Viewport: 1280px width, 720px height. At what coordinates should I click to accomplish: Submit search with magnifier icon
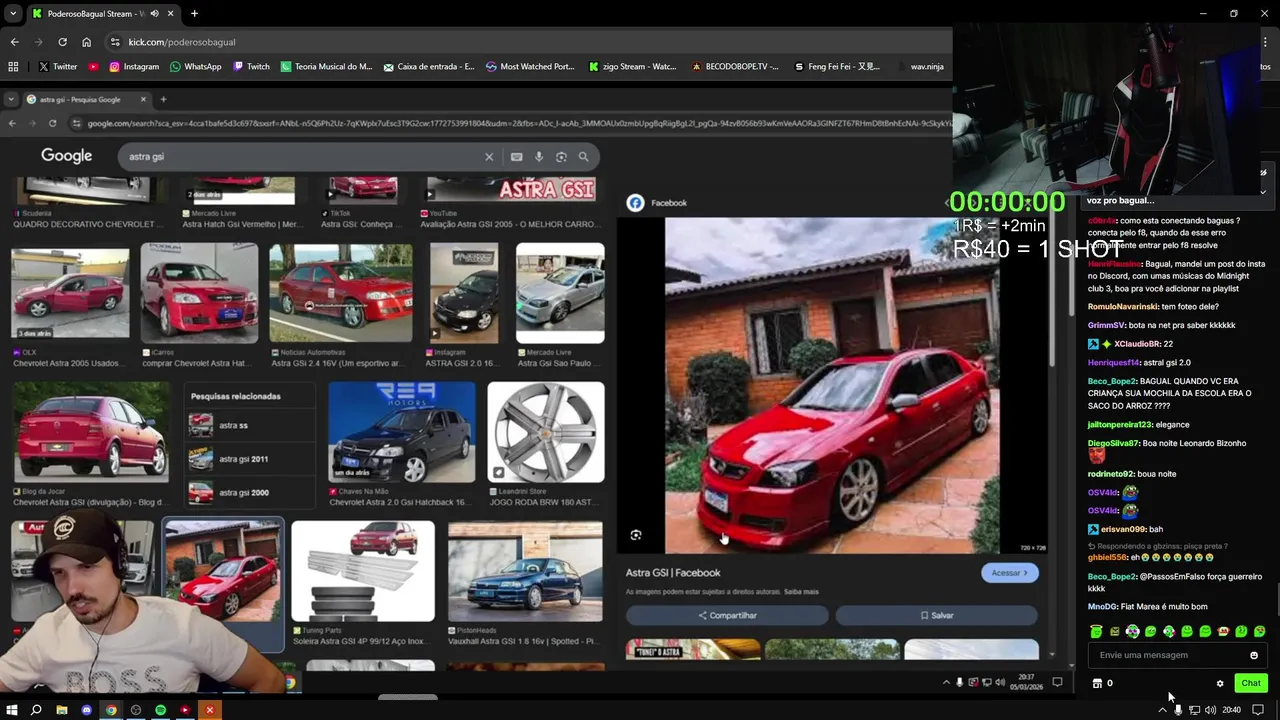click(x=583, y=157)
